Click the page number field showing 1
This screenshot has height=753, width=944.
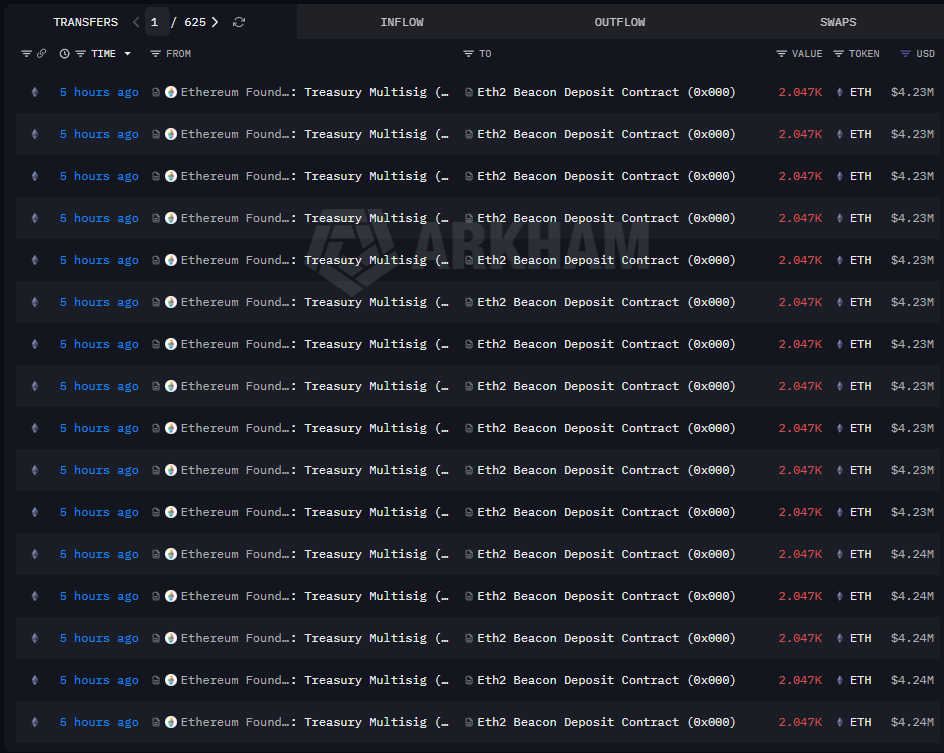pyautogui.click(x=156, y=21)
